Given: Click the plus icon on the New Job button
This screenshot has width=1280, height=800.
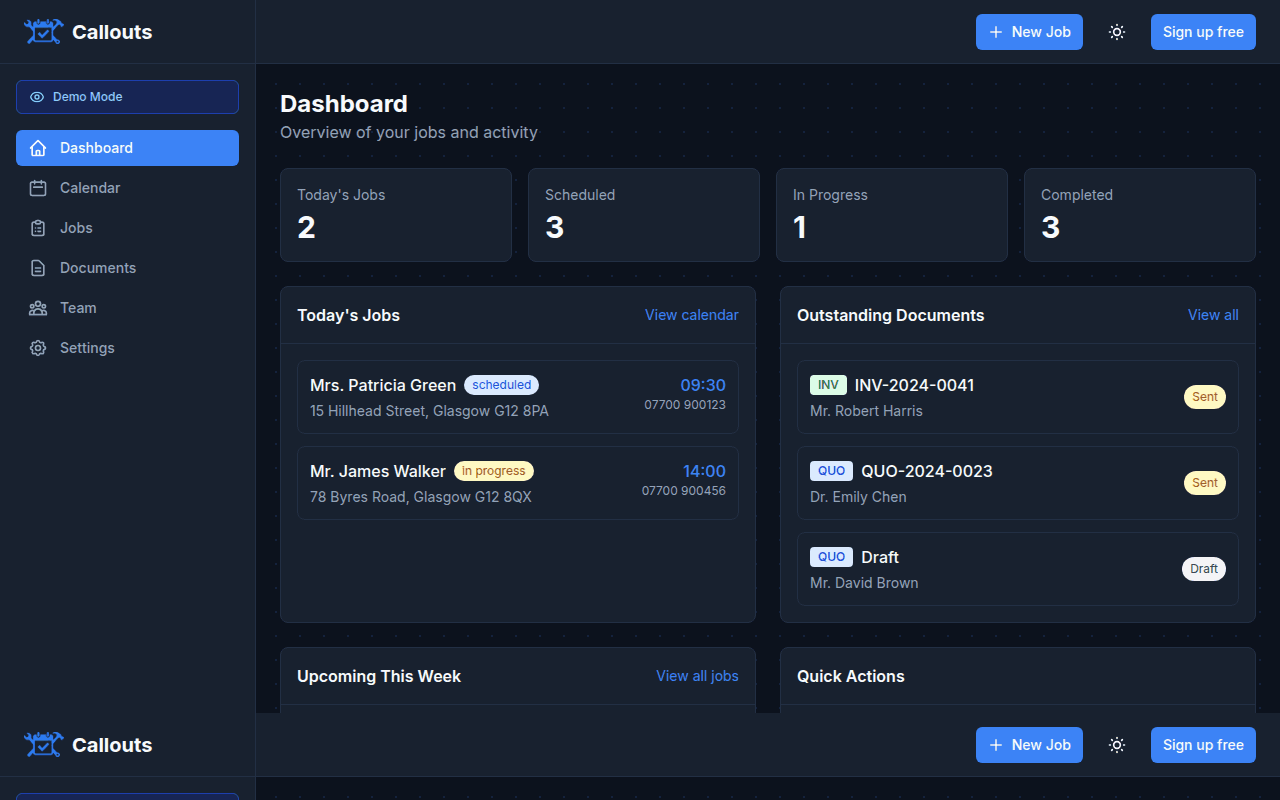Looking at the screenshot, I should [x=995, y=32].
